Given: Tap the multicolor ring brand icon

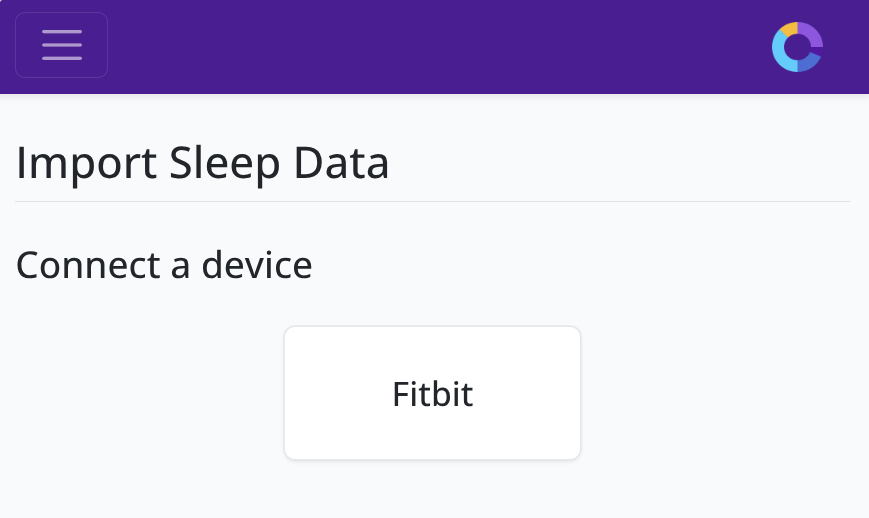Looking at the screenshot, I should coord(797,47).
